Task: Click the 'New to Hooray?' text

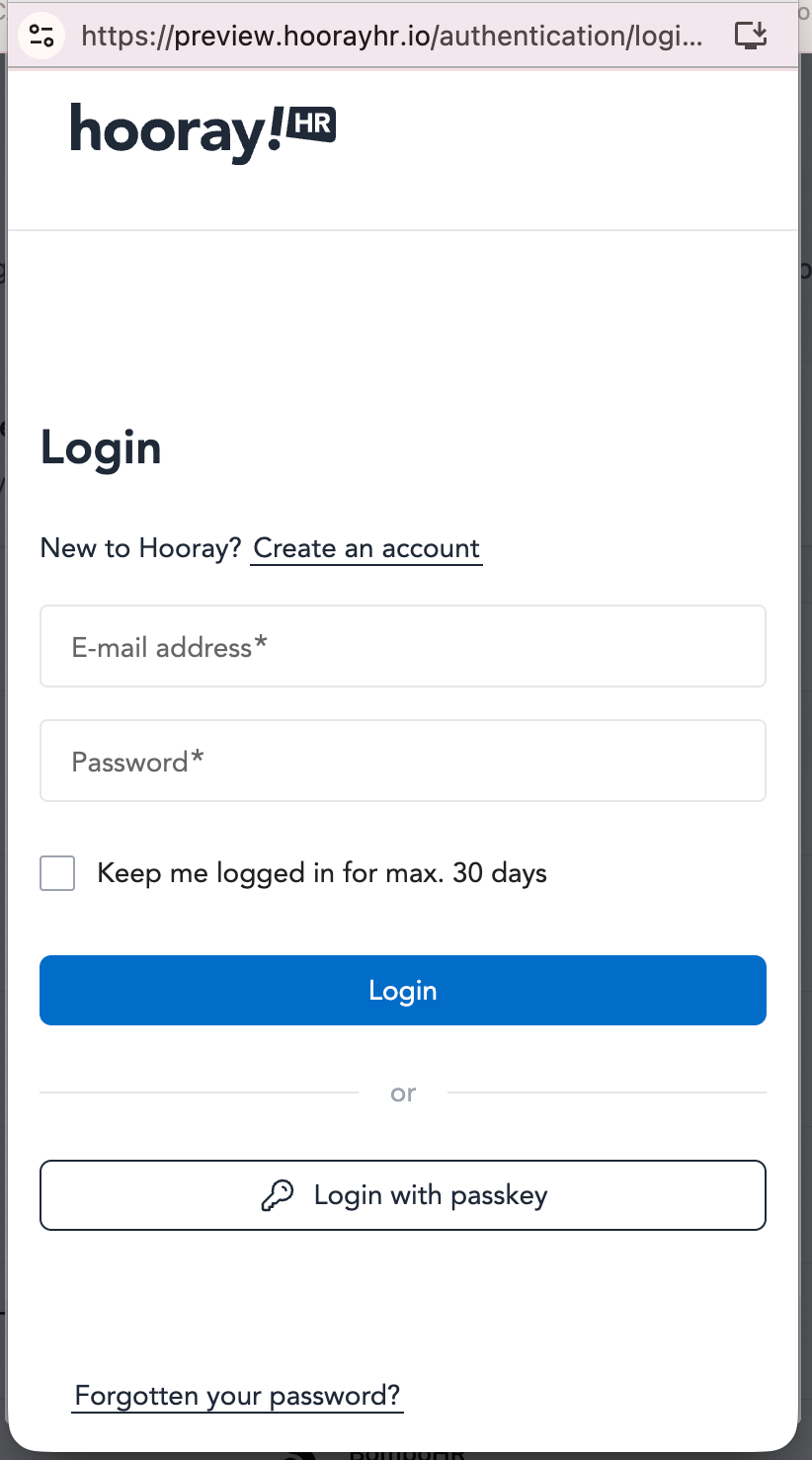Action: pyautogui.click(x=140, y=548)
